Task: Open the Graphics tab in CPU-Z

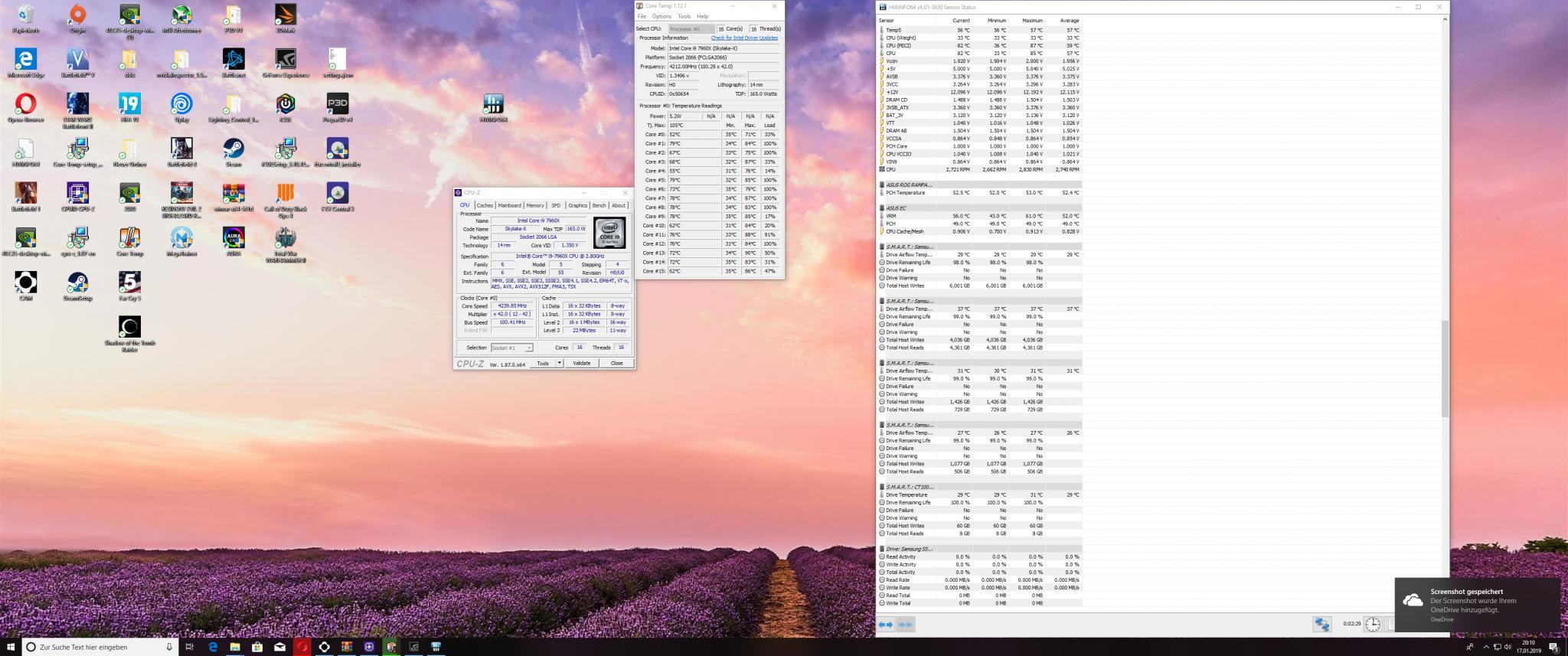Action: [578, 205]
